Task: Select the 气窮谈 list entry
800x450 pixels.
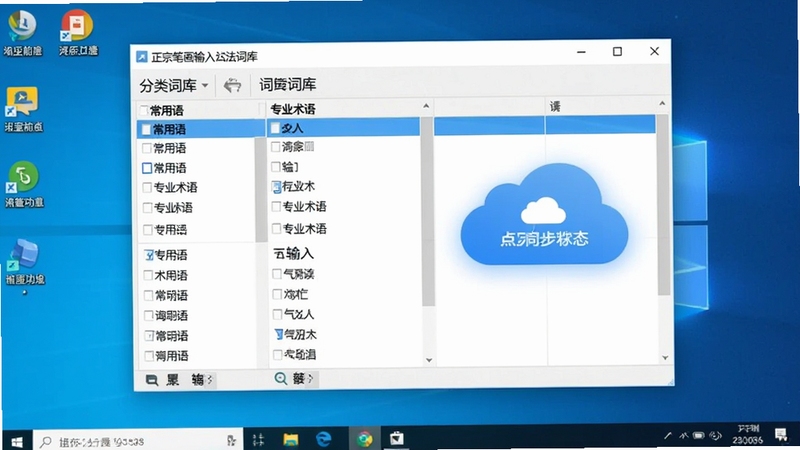Action: 299,274
